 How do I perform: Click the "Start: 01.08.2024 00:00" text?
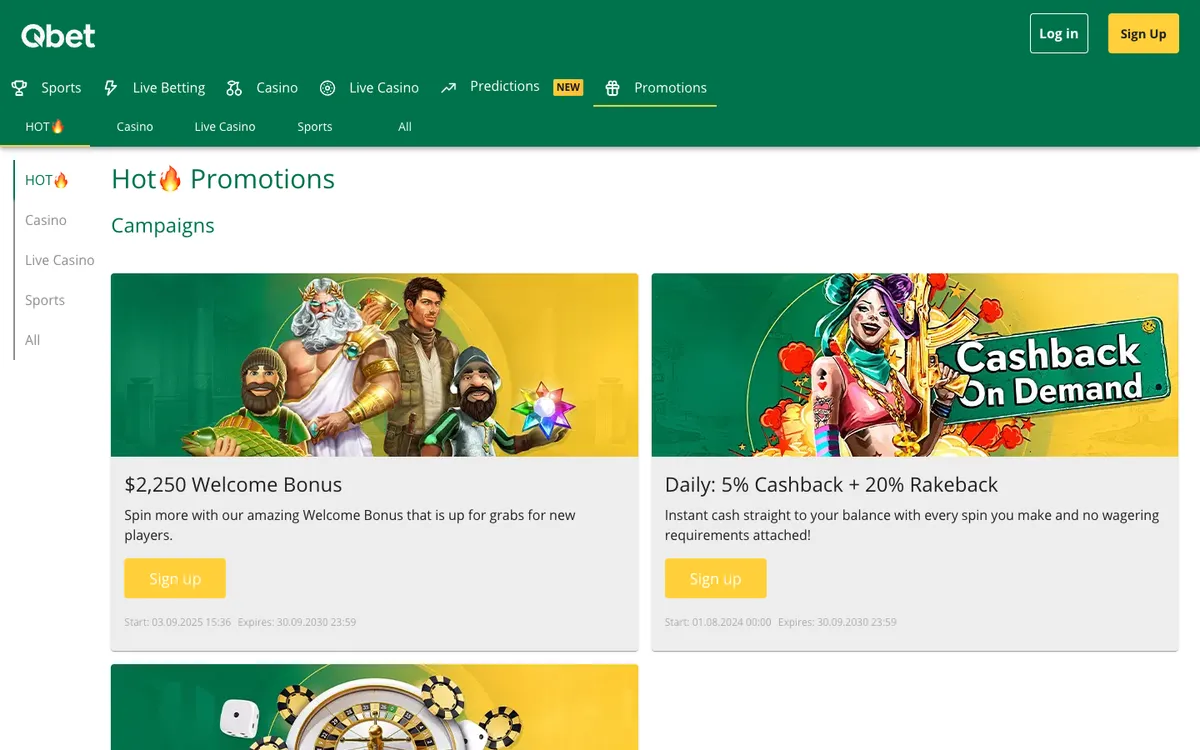[x=718, y=622]
